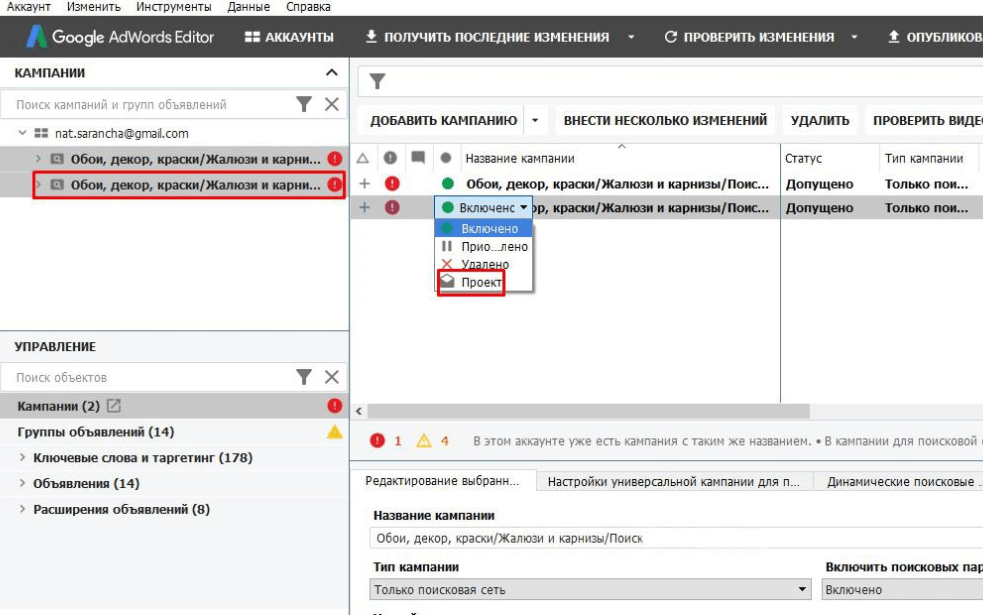Open the Данные menu

coord(248,7)
